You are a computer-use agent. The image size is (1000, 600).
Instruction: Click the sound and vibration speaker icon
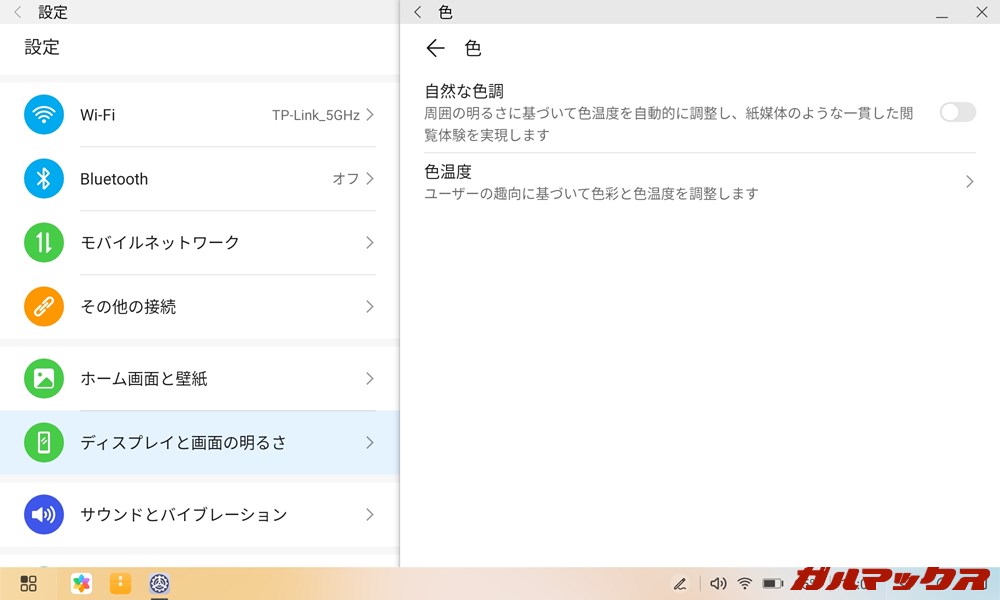pyautogui.click(x=43, y=515)
